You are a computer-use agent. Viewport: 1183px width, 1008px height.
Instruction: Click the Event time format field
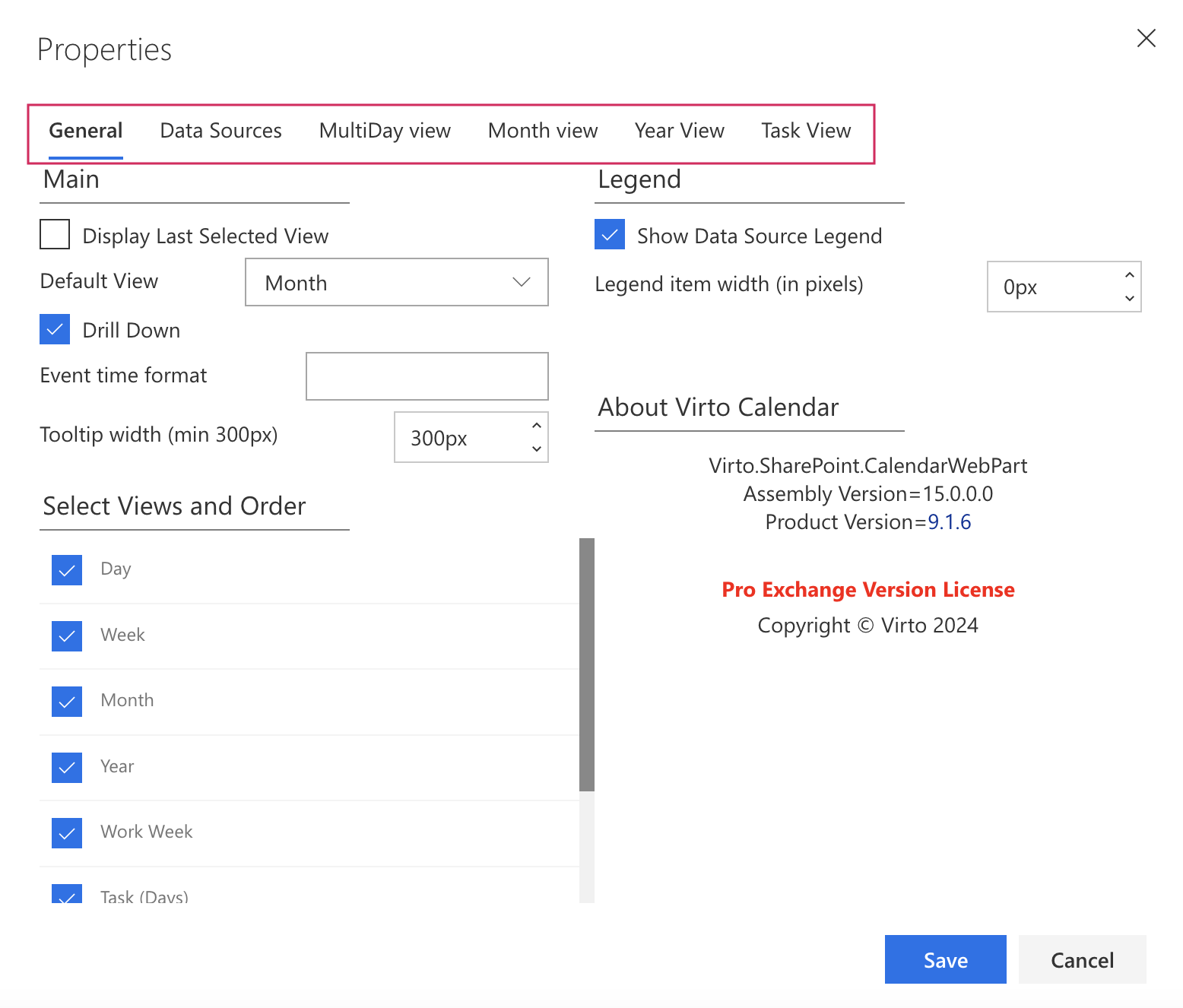[x=427, y=376]
